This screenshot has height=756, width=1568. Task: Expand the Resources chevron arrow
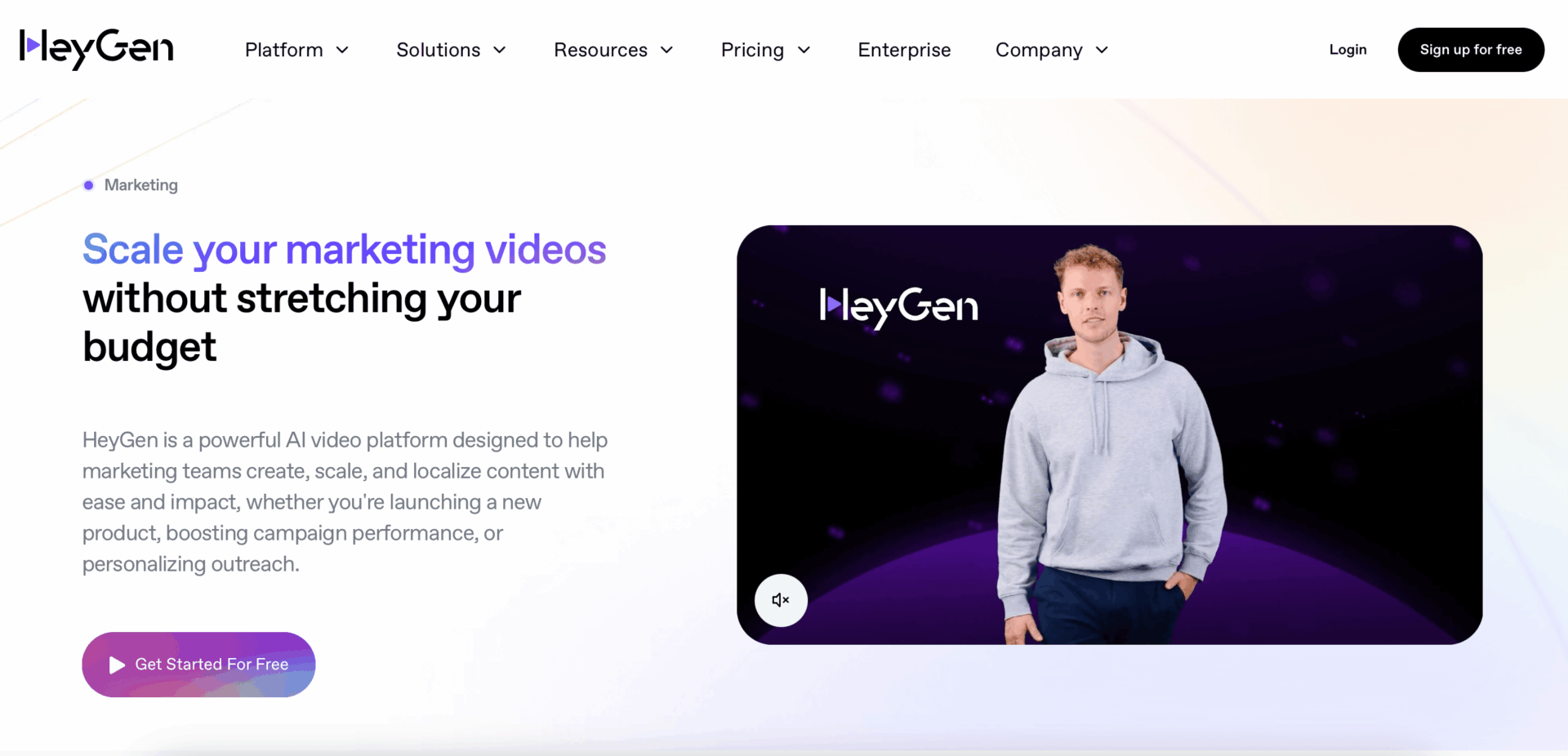coord(667,51)
